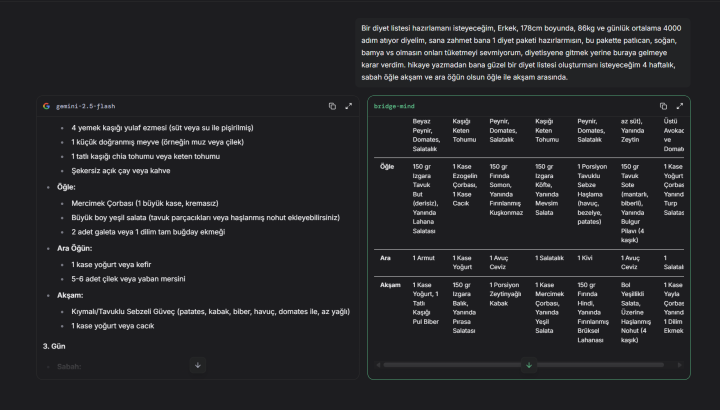
Task: Click the Akşam row header in the table
Action: [390, 285]
